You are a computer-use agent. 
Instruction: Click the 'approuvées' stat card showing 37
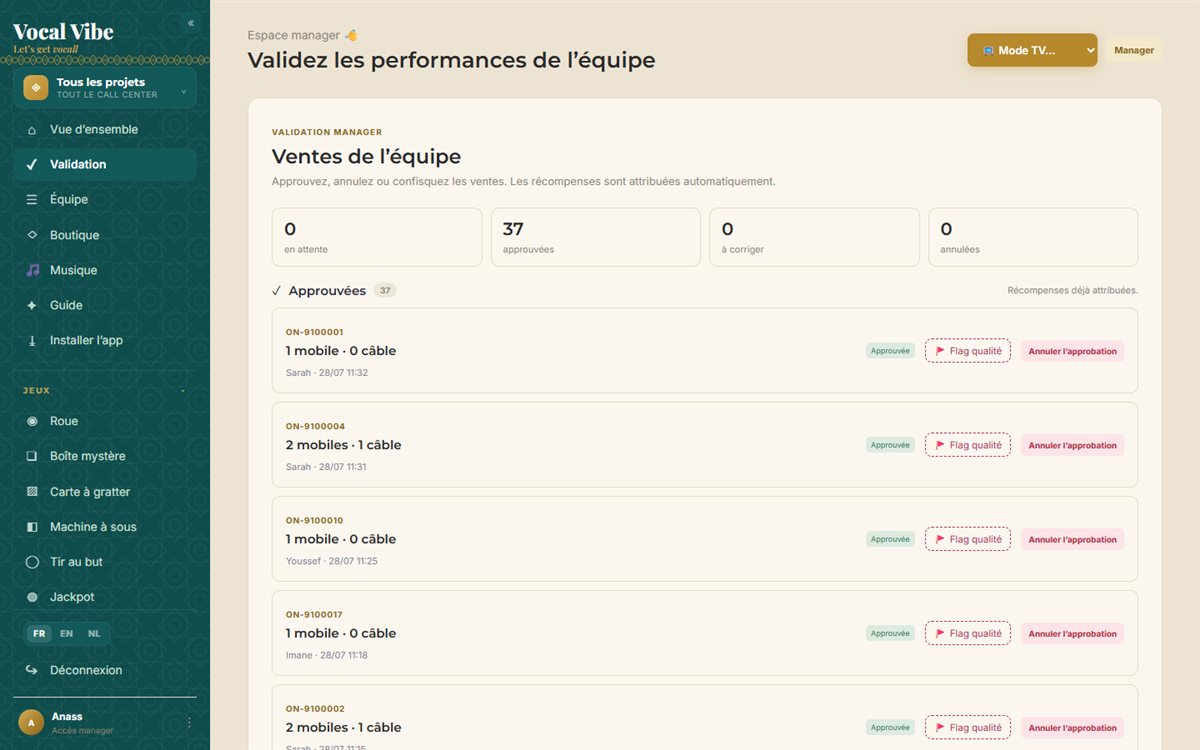pyautogui.click(x=596, y=237)
